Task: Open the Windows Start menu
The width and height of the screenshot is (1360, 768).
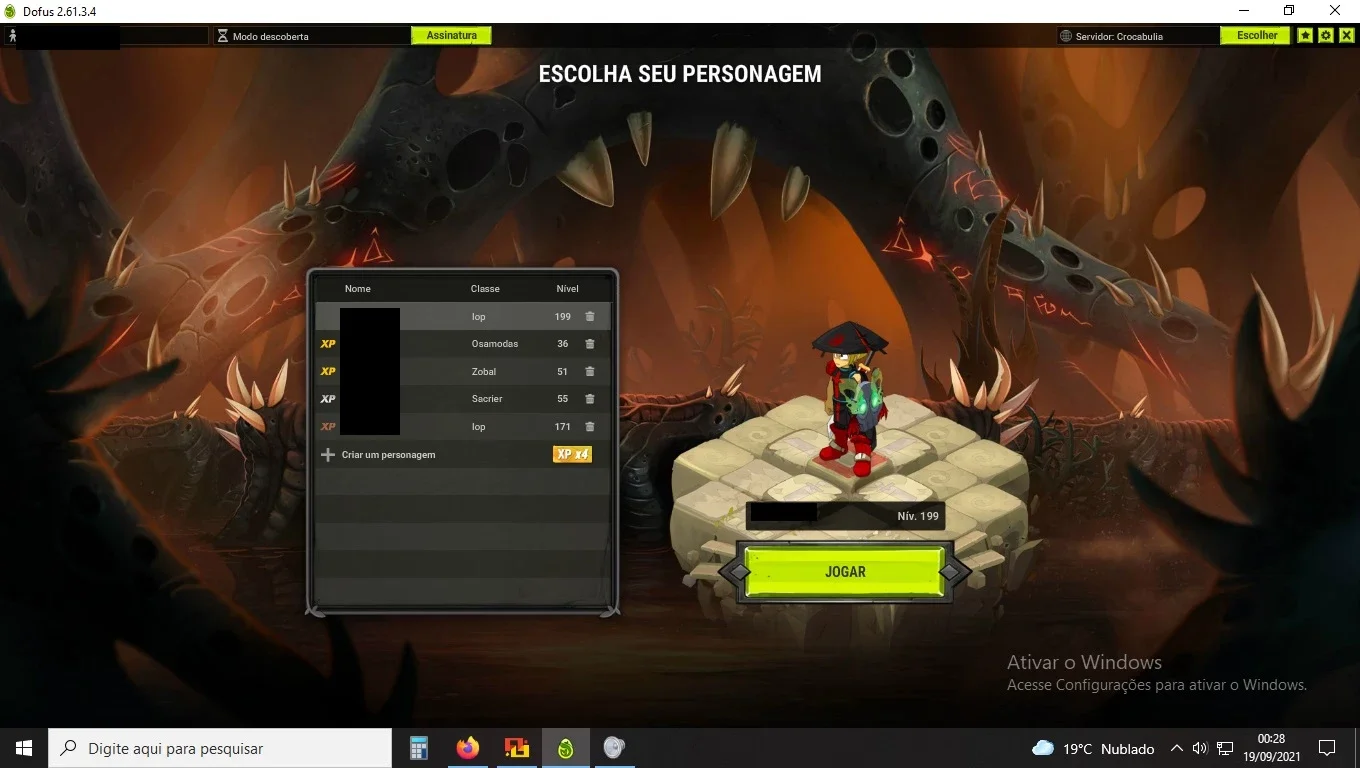Action: (24, 748)
